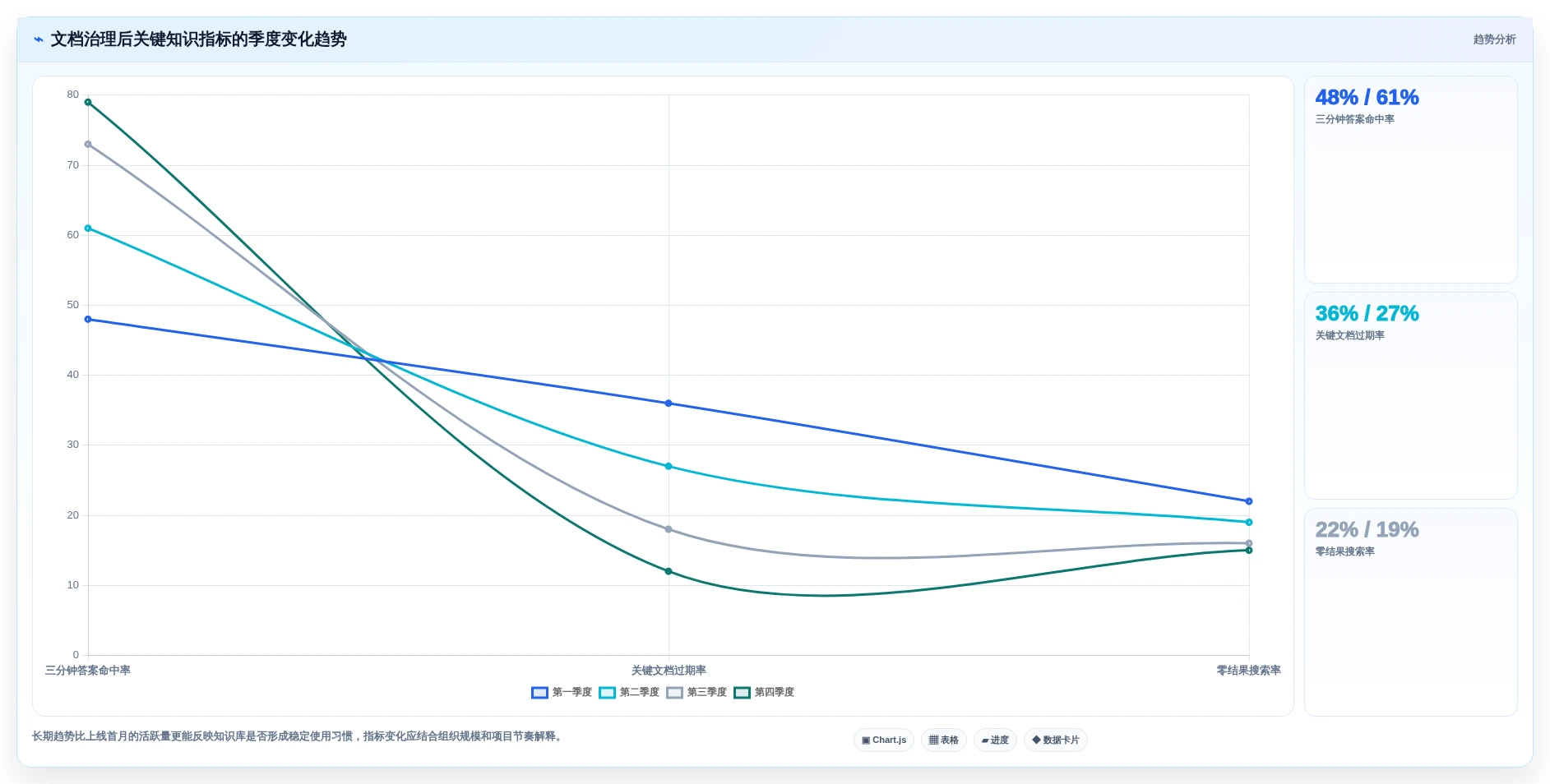Click the 第二季度 point at 61
The height and width of the screenshot is (784, 1550).
coord(88,228)
